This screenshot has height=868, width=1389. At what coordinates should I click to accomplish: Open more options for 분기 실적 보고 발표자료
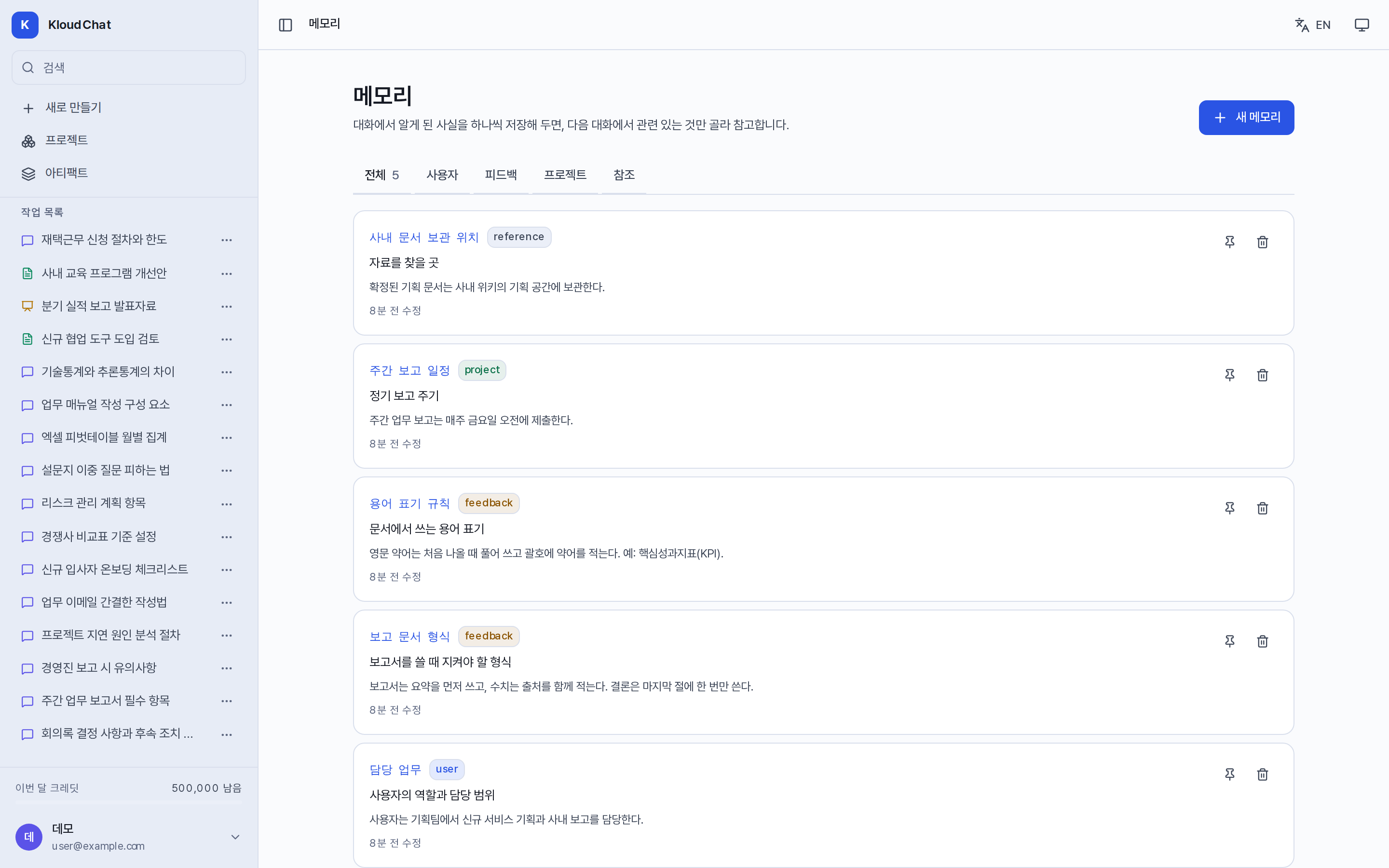coord(227,307)
